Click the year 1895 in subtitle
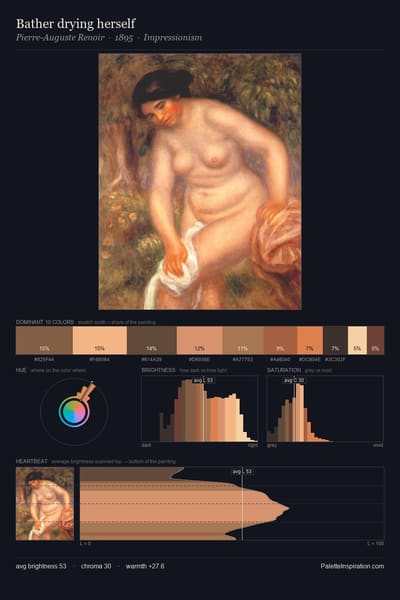The image size is (400, 600). tap(124, 38)
